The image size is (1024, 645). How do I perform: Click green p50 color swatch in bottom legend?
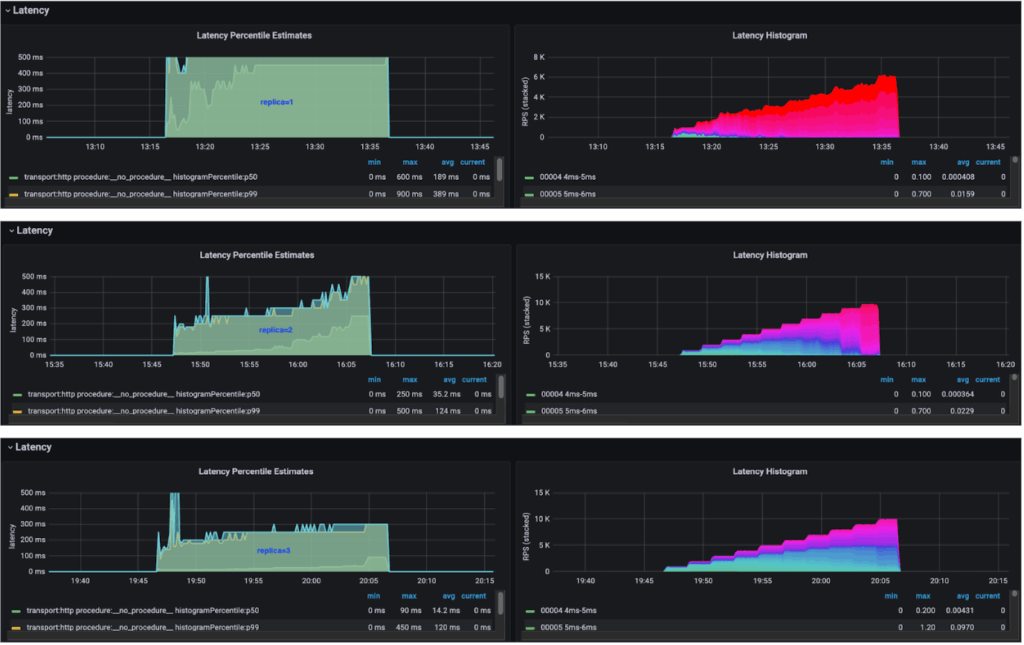click(x=14, y=610)
